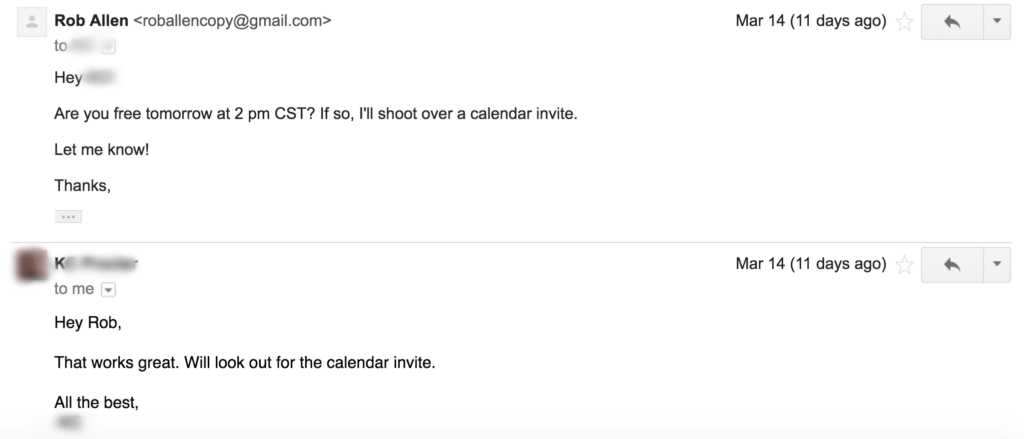The width and height of the screenshot is (1024, 439).
Task: Show details arrow next to "to me"
Action: pos(109,290)
